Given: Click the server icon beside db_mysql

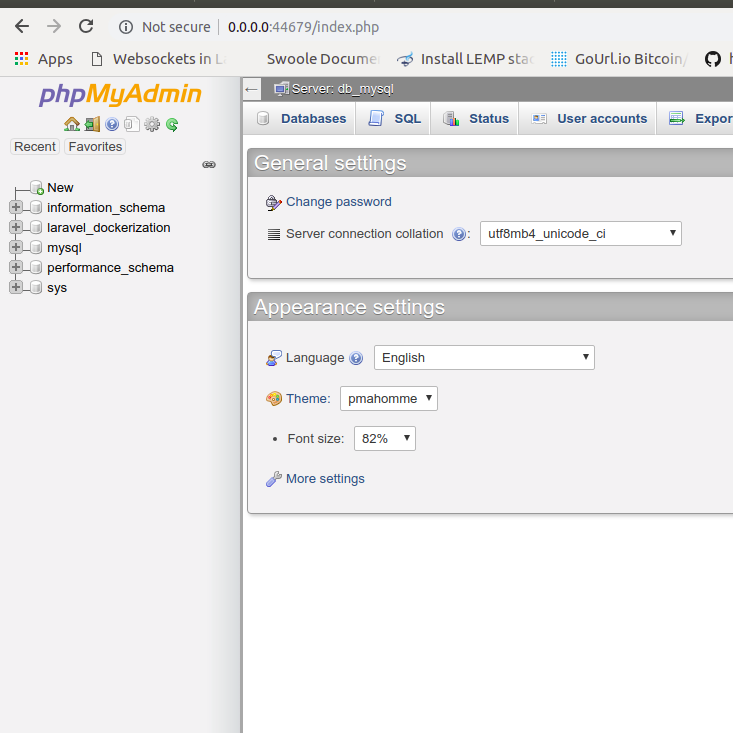Looking at the screenshot, I should [281, 89].
